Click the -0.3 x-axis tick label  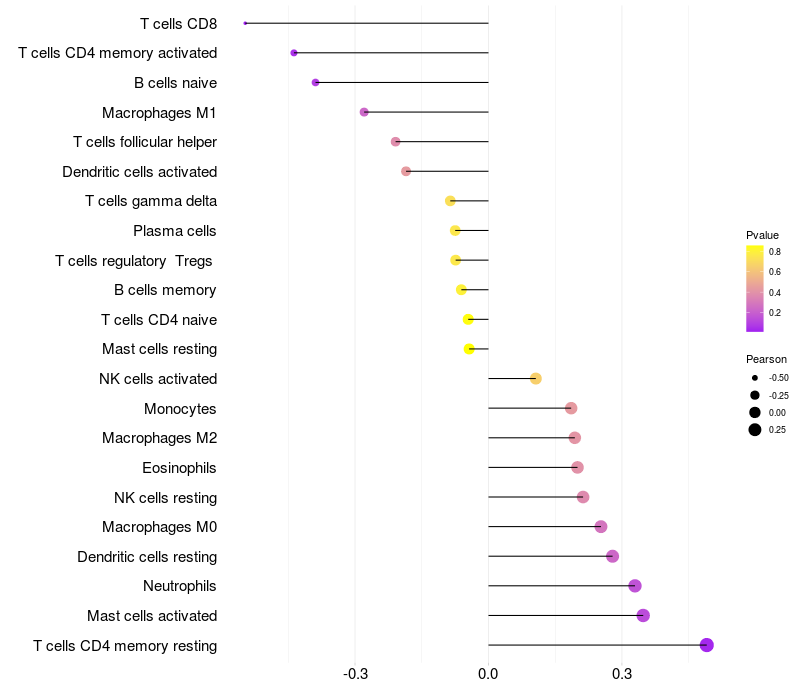pyautogui.click(x=355, y=675)
